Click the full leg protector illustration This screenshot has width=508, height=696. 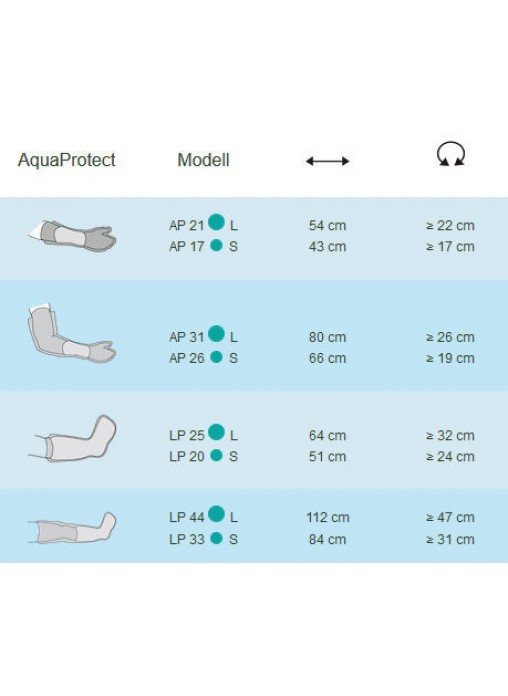point(72,528)
